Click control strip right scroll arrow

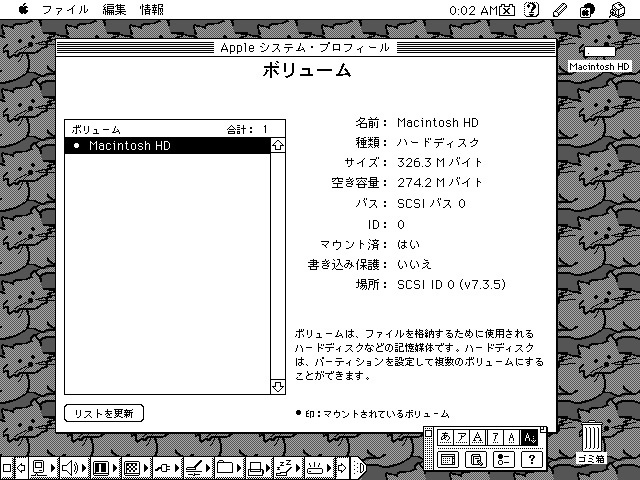342,468
